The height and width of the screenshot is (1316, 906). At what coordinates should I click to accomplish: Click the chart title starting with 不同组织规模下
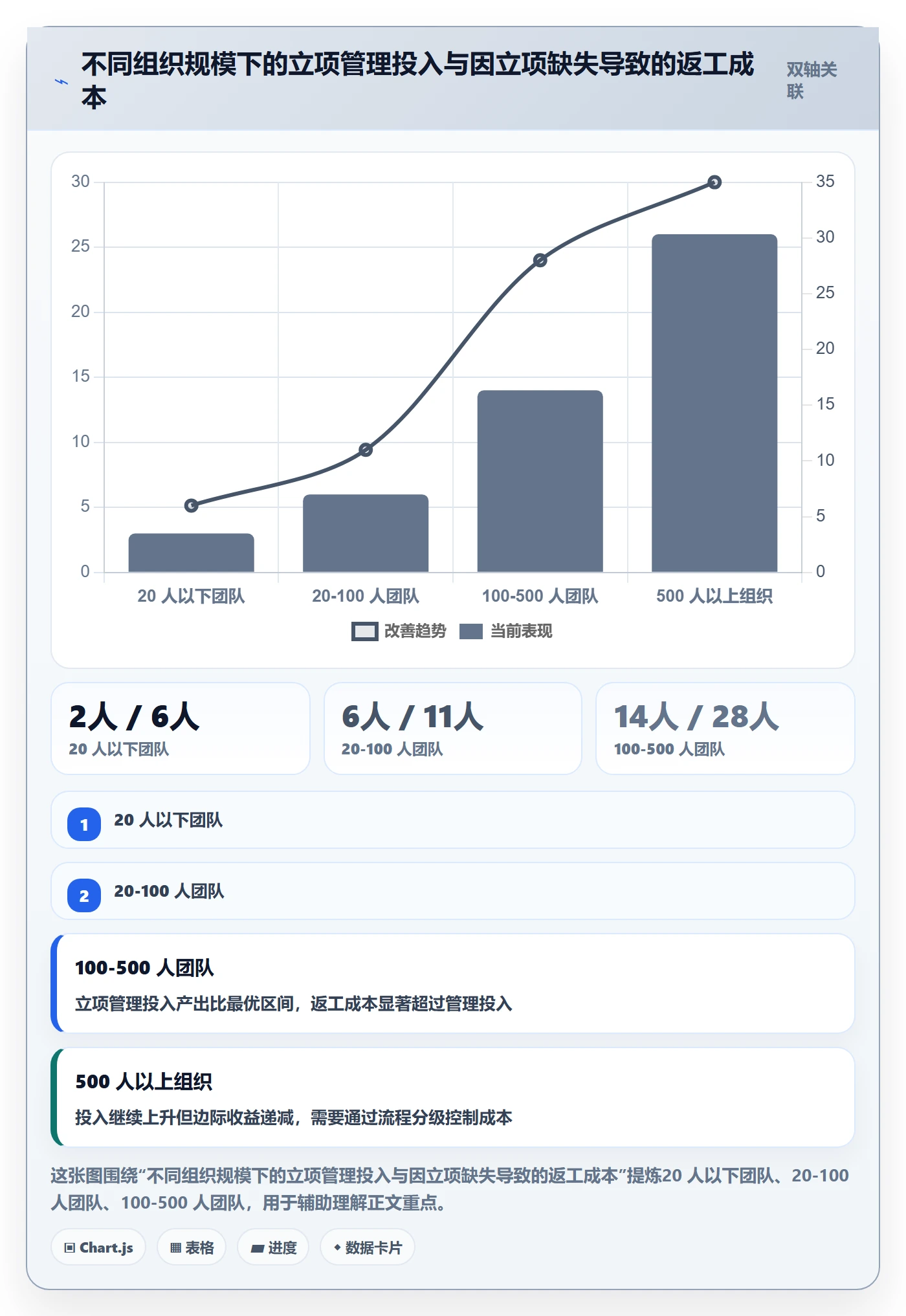click(417, 80)
